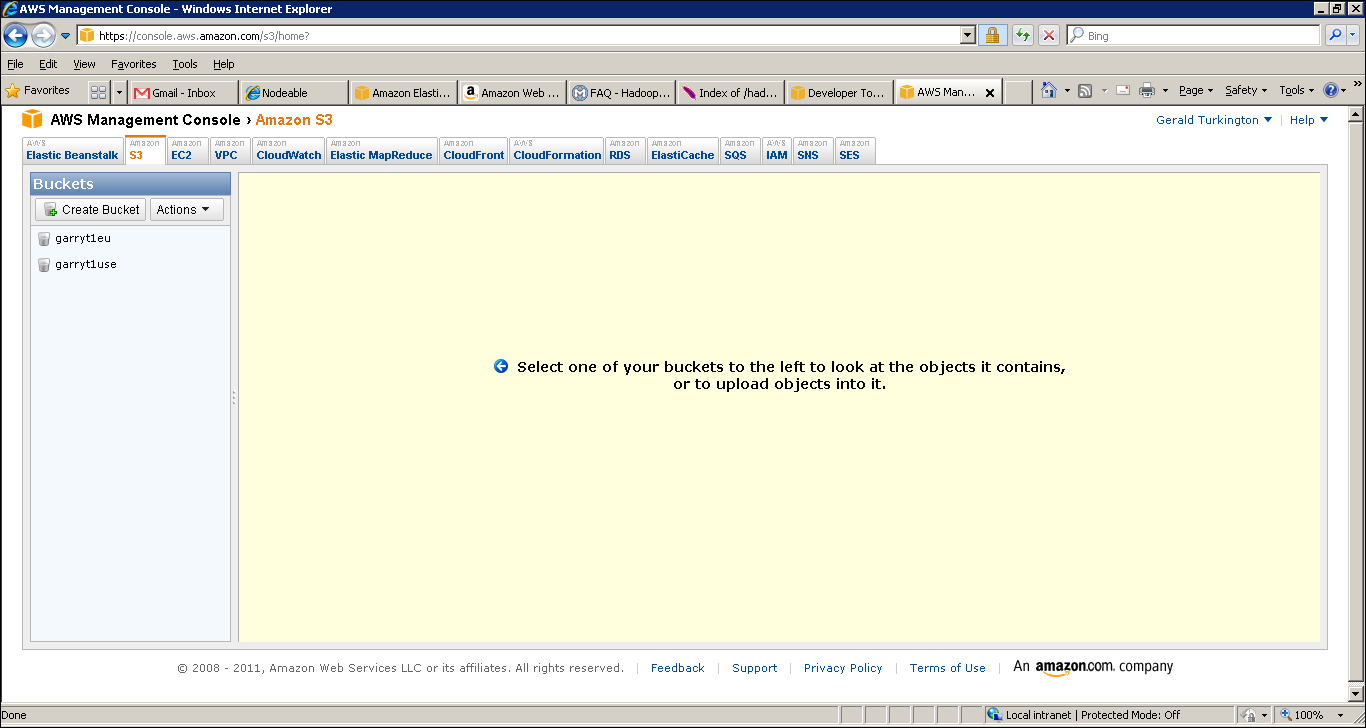The image size is (1366, 728).
Task: Go to the CloudFront tab
Action: [474, 151]
